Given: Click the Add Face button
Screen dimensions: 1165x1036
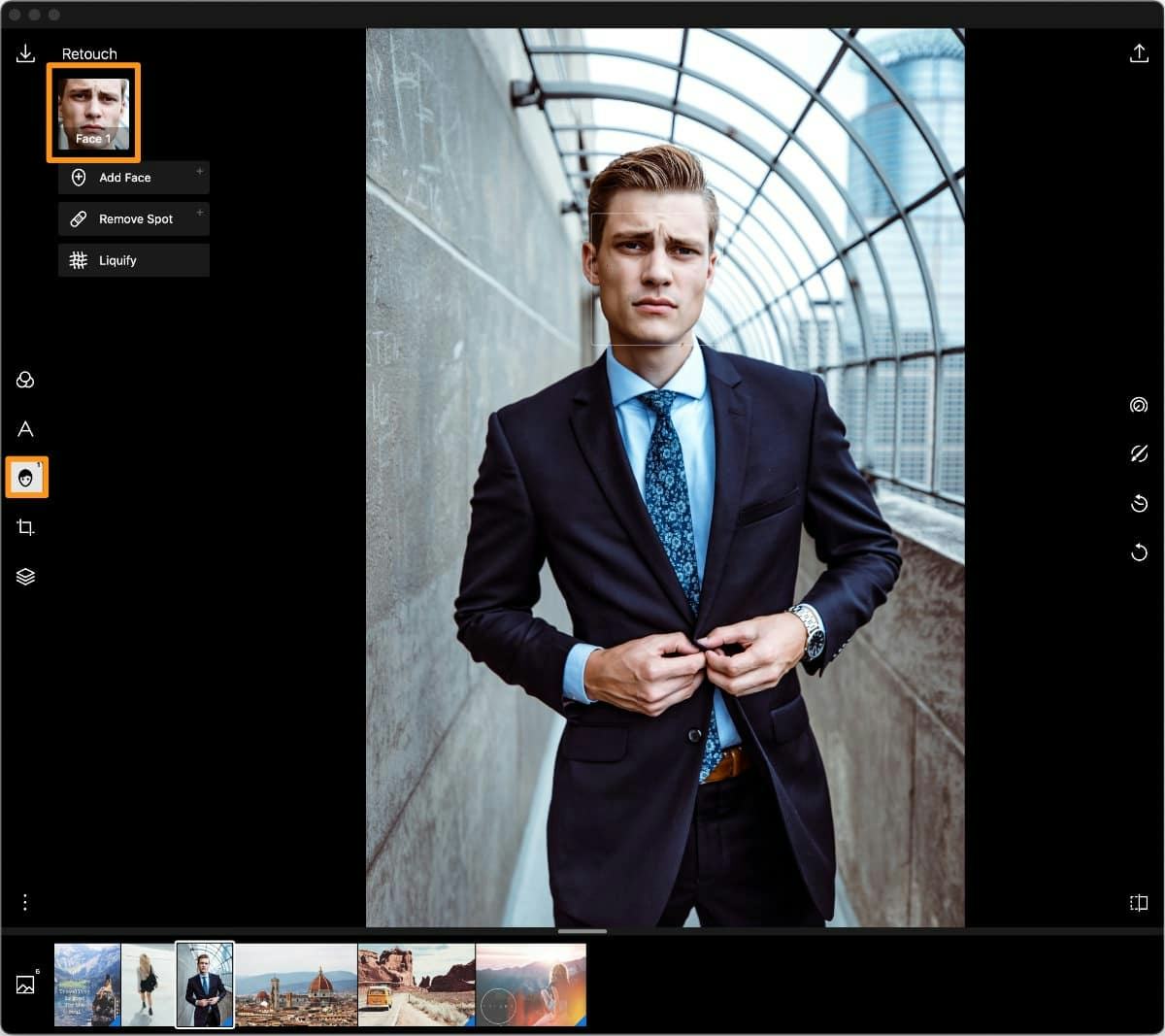Looking at the screenshot, I should coord(134,178).
